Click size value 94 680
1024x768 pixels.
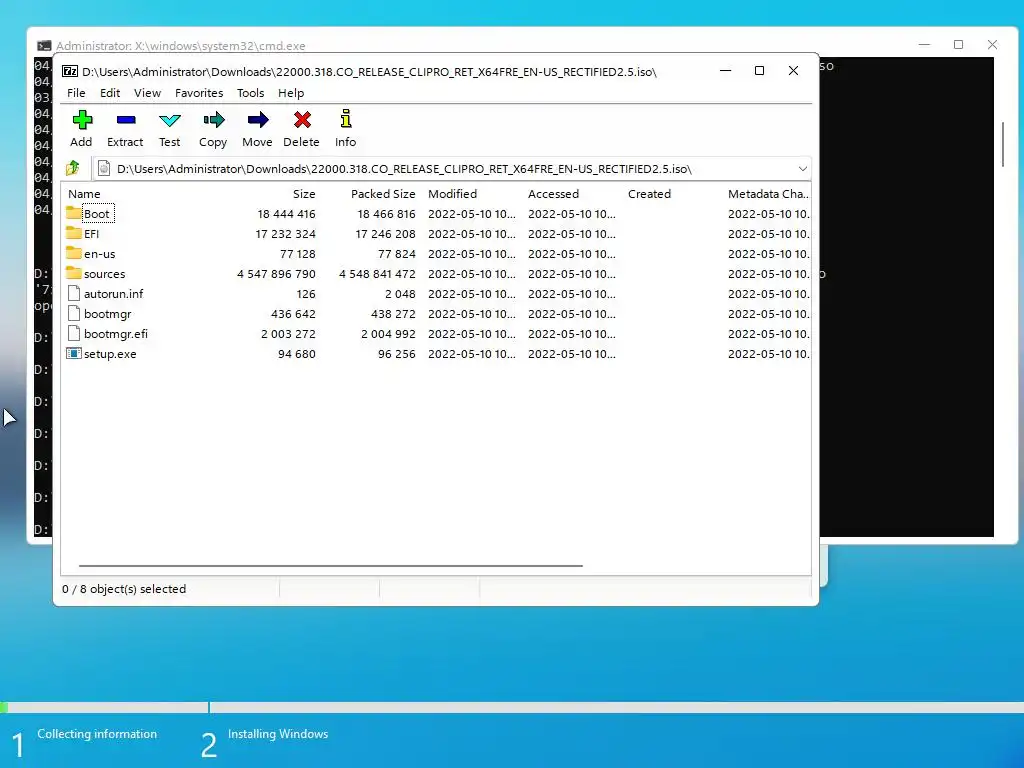pos(296,354)
